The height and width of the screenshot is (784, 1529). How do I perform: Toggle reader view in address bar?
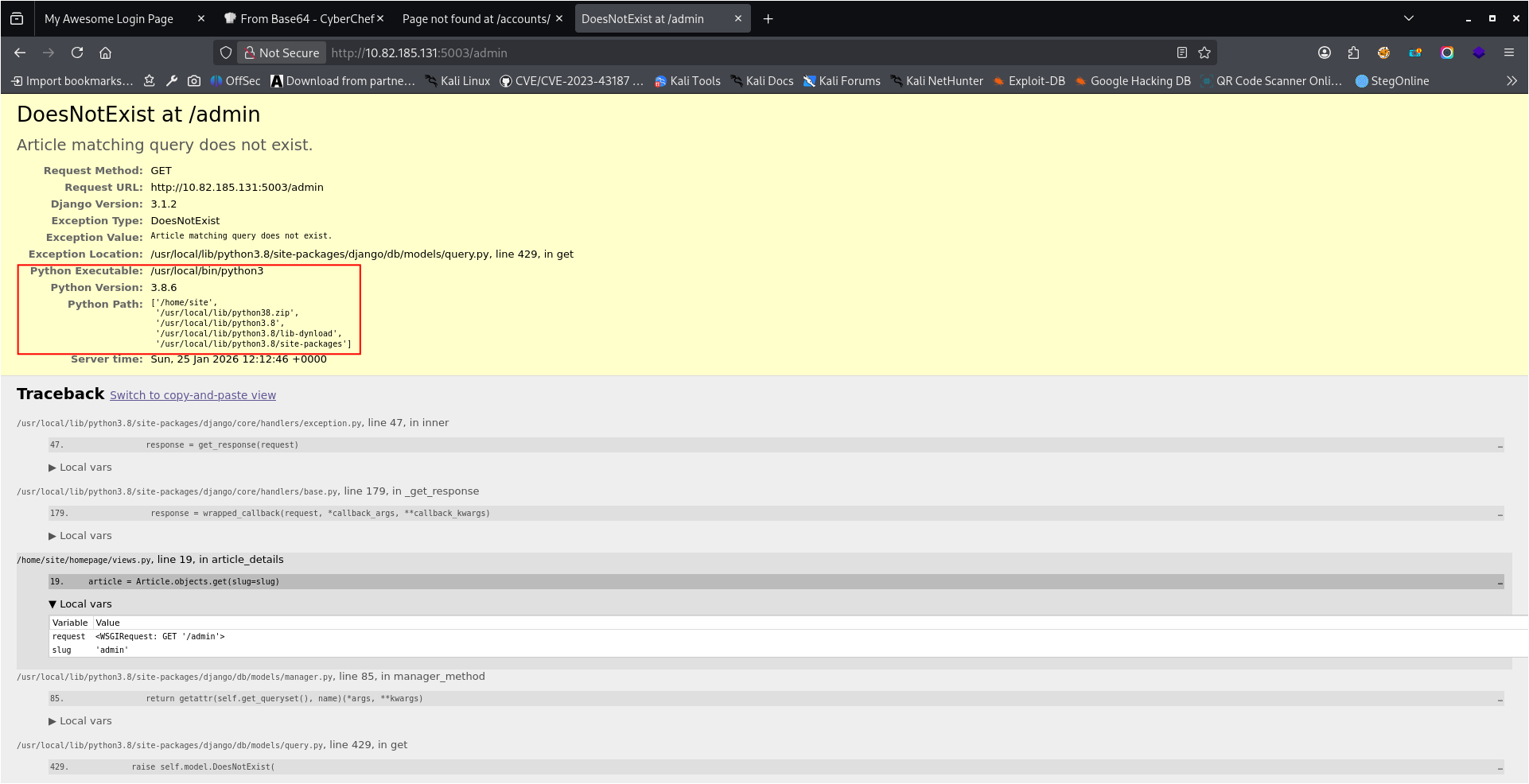click(1182, 52)
